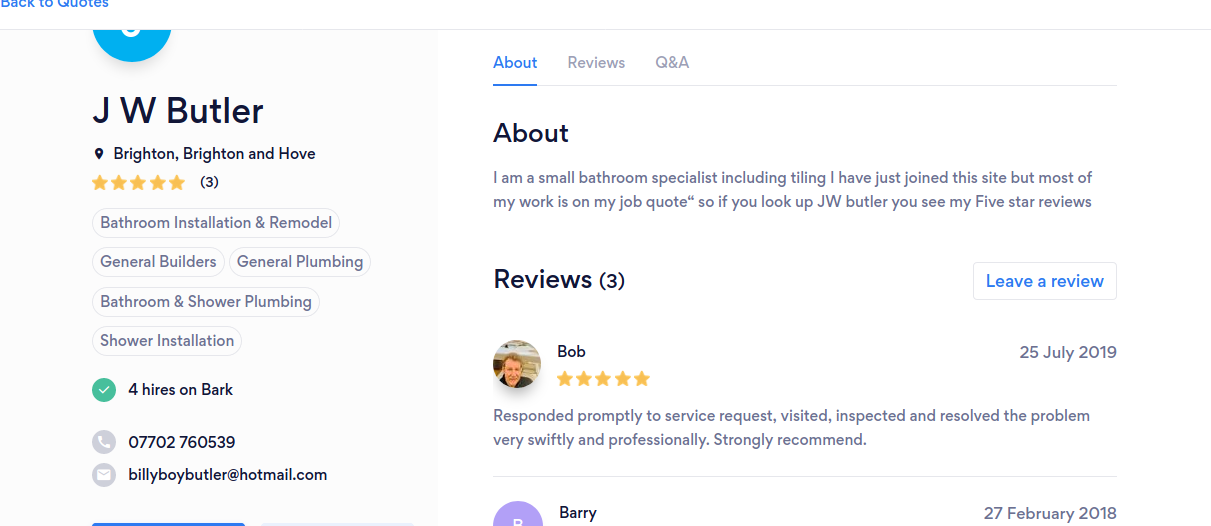The image size is (1211, 526).
Task: Open the Reviews tab
Action: click(x=596, y=63)
